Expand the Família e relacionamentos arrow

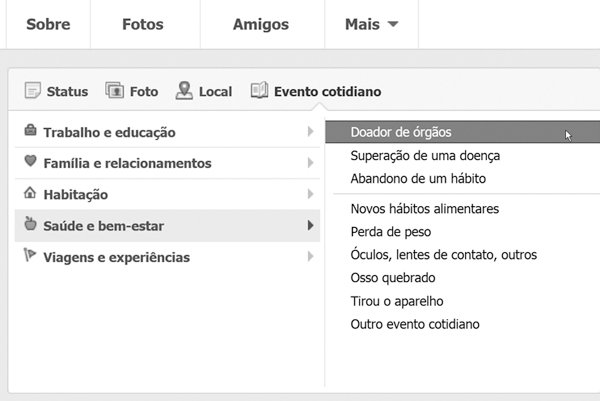[x=310, y=163]
